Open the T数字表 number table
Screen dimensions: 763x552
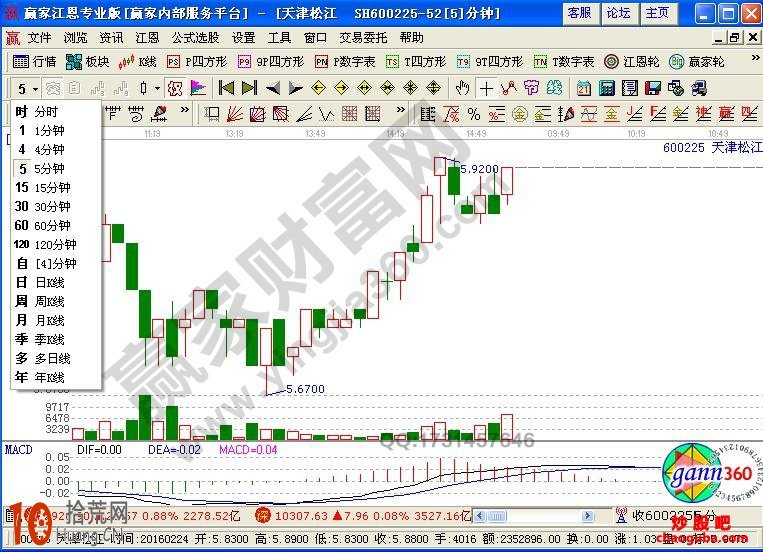click(564, 62)
